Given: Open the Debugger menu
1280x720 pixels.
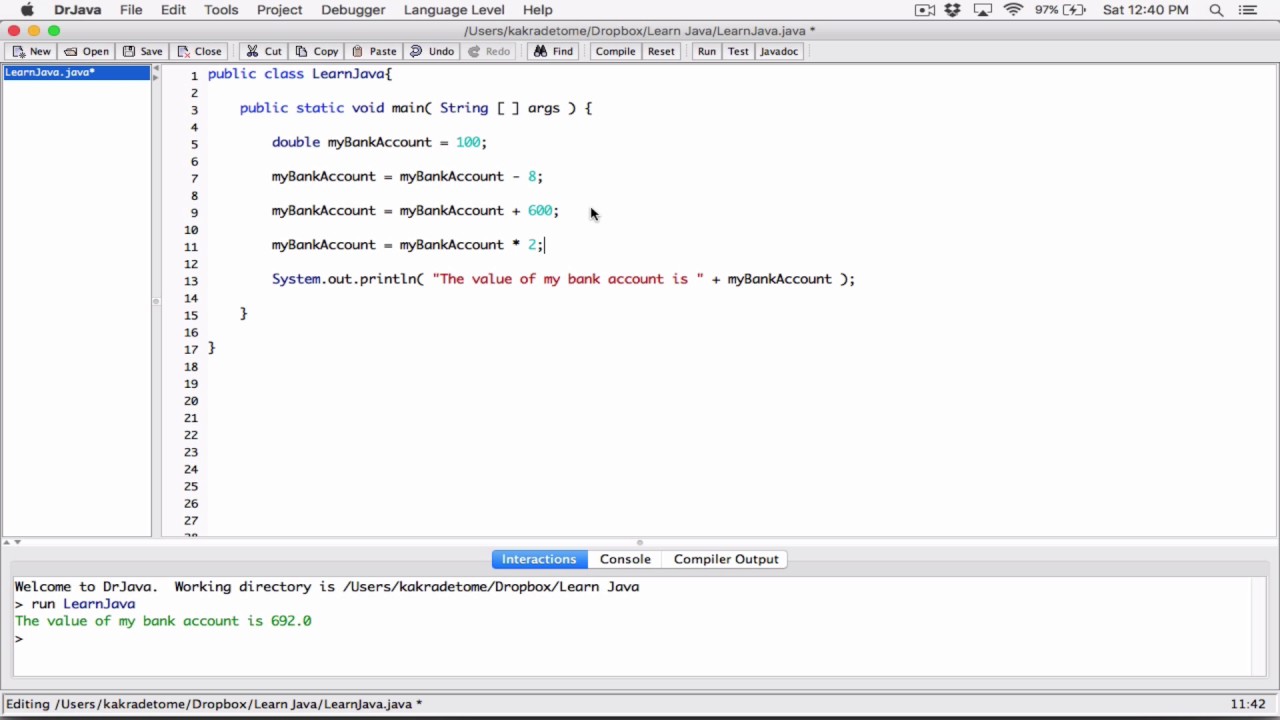Looking at the screenshot, I should click(x=353, y=10).
